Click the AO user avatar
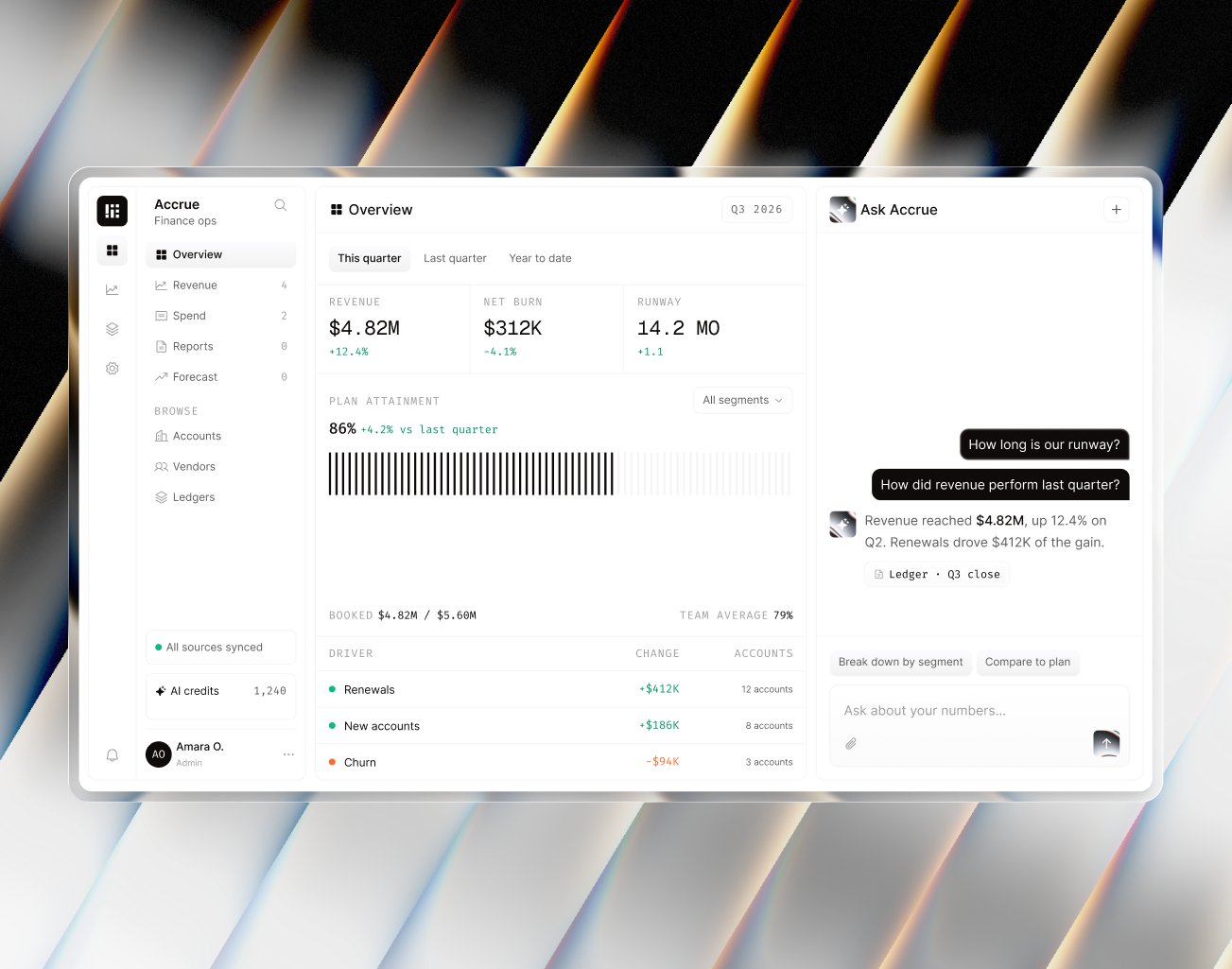Screen dimensions: 1232x969 159,754
